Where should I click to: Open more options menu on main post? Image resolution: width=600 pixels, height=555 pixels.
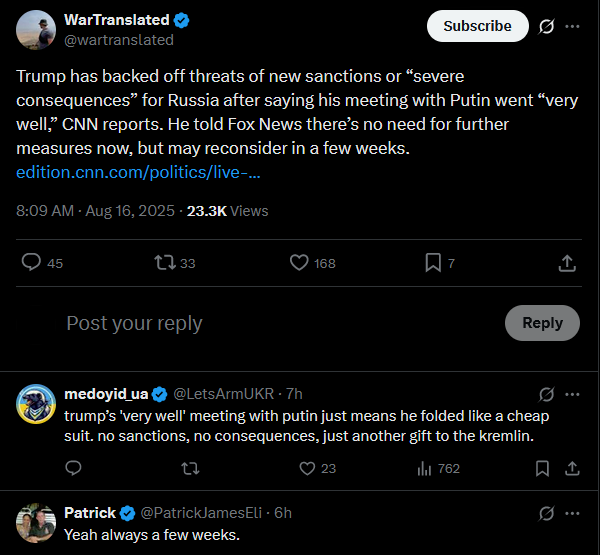[x=572, y=27]
